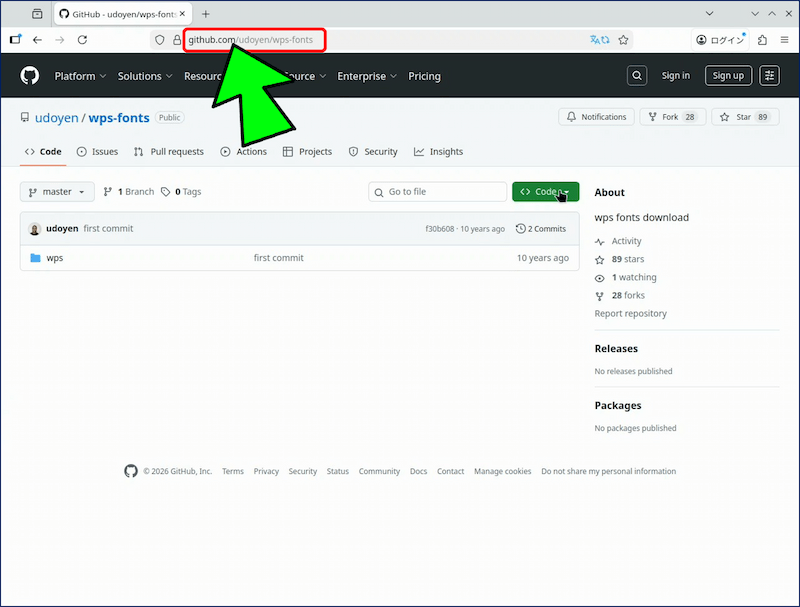Open GitHub search with magnifier icon
This screenshot has width=800, height=607.
coord(637,76)
